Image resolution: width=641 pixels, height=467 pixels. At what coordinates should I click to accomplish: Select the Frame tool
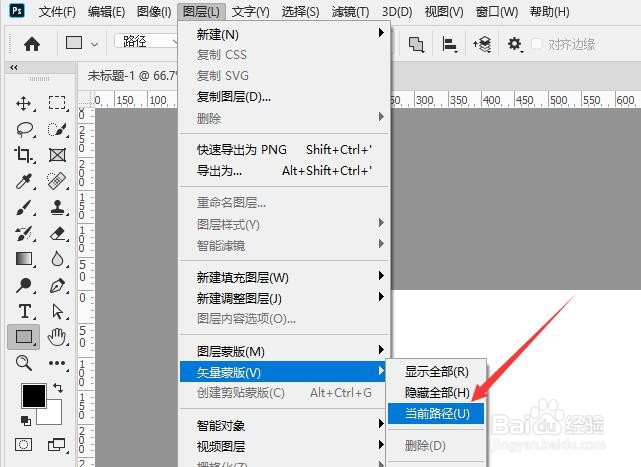click(57, 155)
